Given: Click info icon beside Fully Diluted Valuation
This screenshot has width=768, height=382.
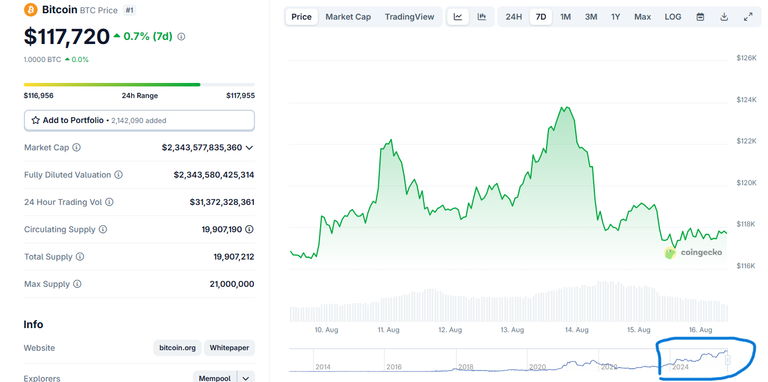Looking at the screenshot, I should 119,175.
